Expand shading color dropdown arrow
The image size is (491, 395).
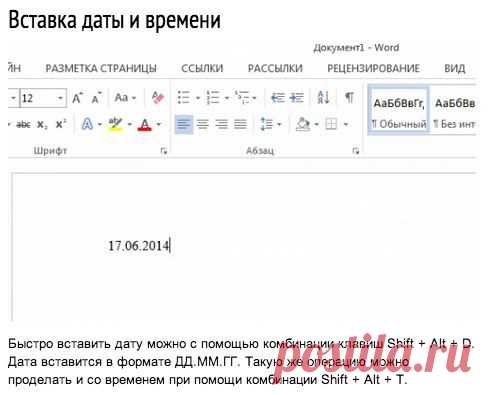point(316,125)
